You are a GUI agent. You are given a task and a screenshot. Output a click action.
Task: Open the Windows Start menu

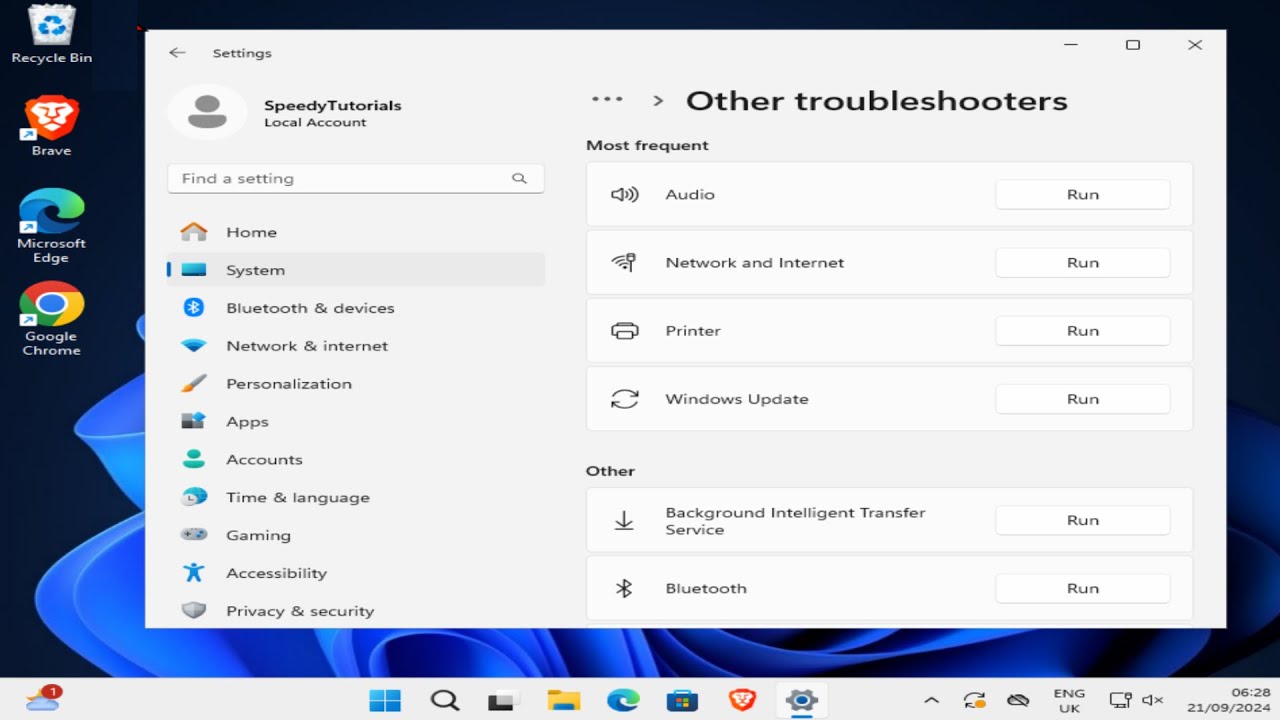click(385, 700)
